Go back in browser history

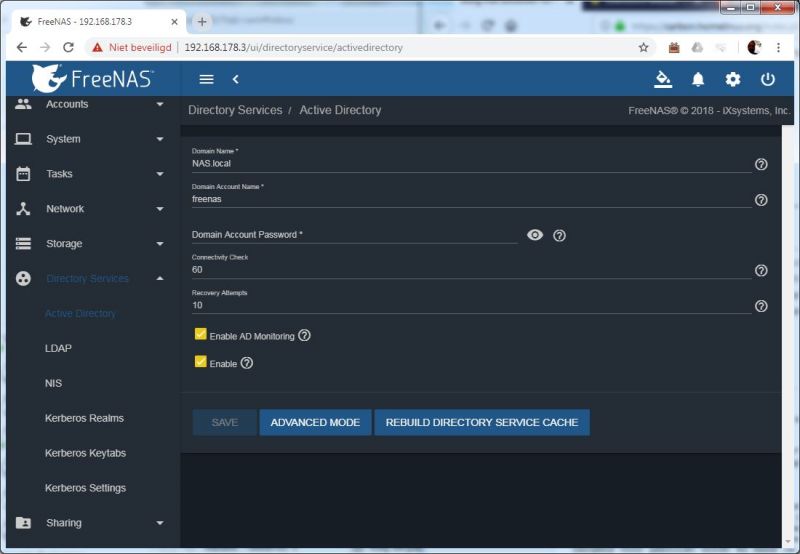(x=21, y=47)
